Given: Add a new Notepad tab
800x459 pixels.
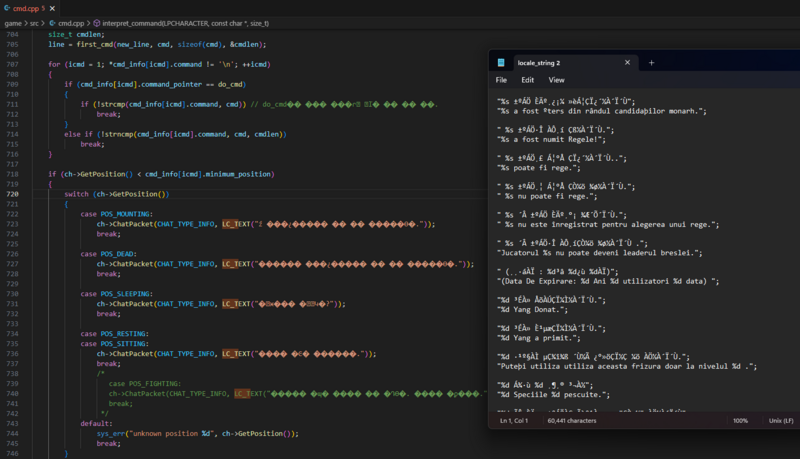Looking at the screenshot, I should [651, 63].
